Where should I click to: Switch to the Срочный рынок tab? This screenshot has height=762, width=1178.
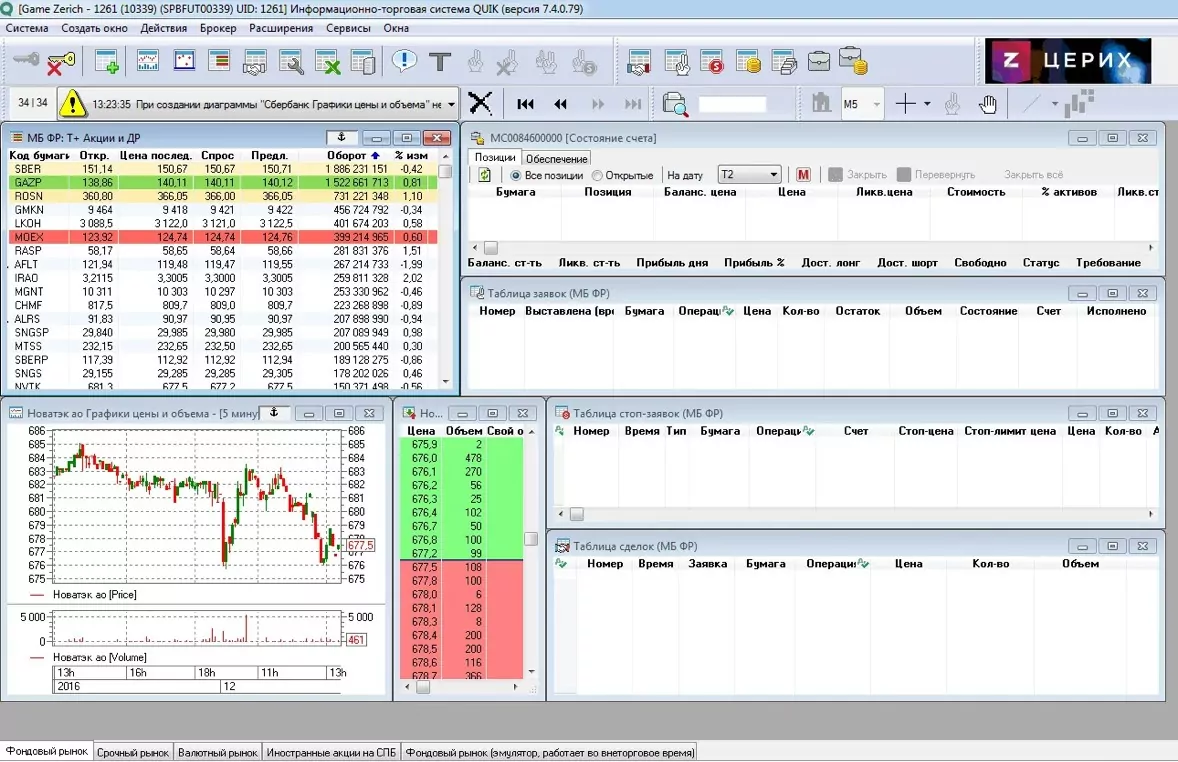[x=133, y=751]
